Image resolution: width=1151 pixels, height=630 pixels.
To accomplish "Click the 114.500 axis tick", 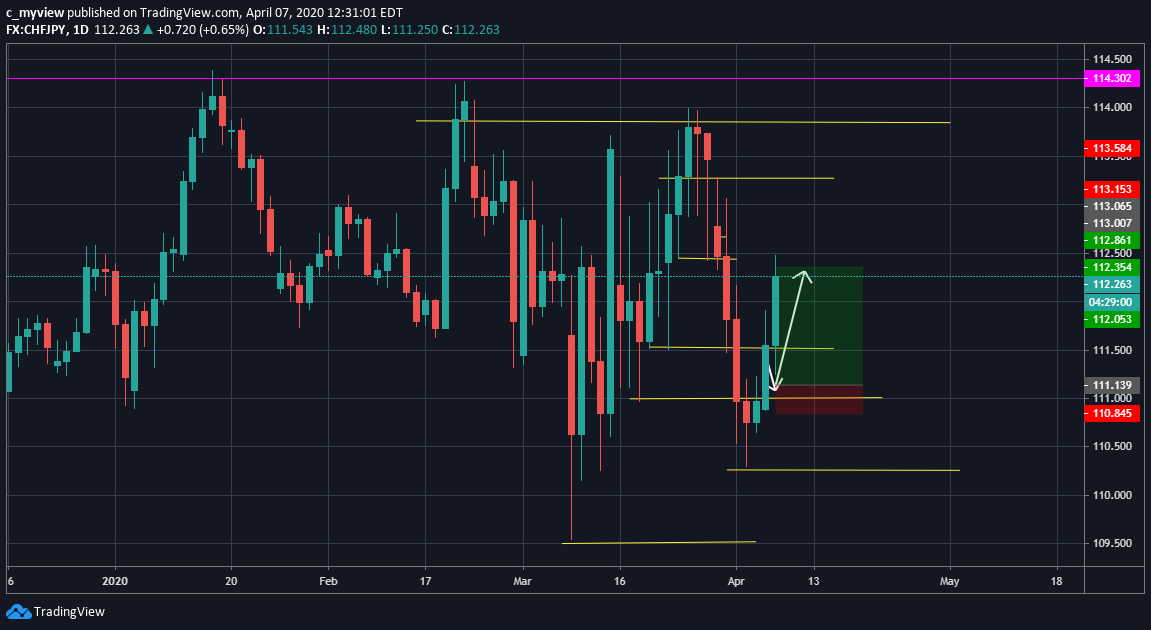I will (x=1112, y=59).
